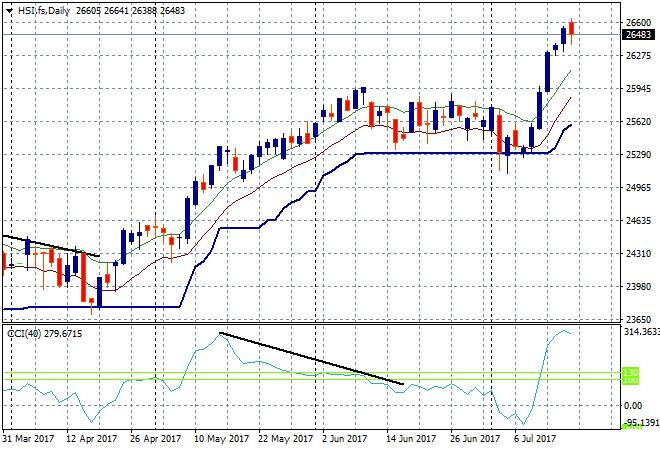Click the -95.1391 CCI scale value
Viewport: 660px width, 450px height.
pos(642,422)
